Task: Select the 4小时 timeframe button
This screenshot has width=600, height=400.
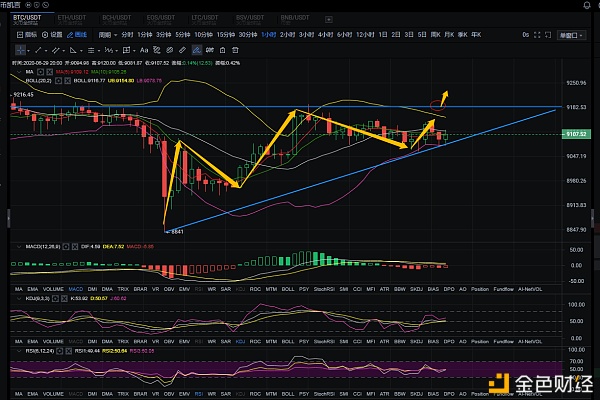Action: pyautogui.click(x=325, y=33)
